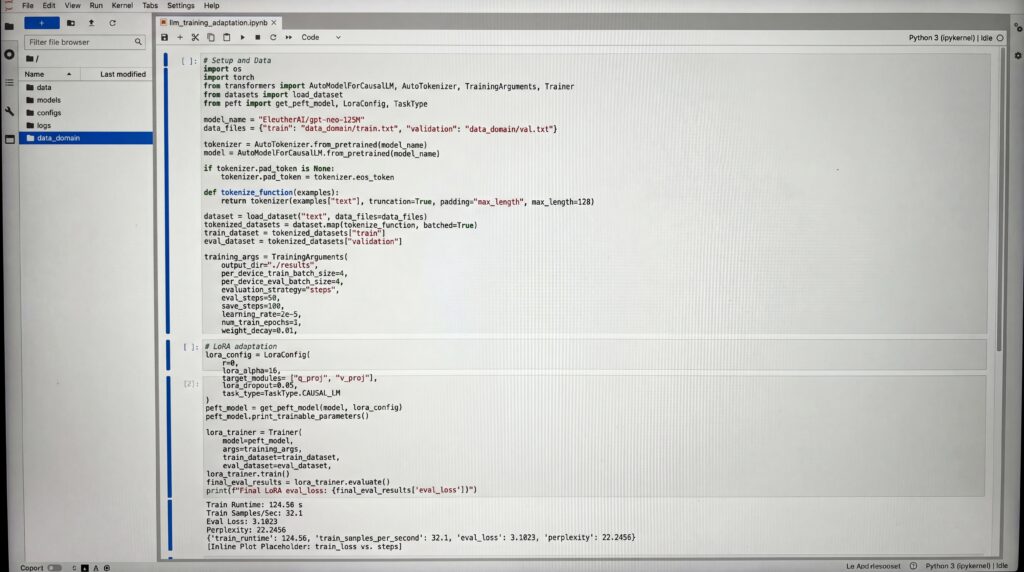The image size is (1024, 572).
Task: Click the Python 3 (ipykernel) kernel name at top right
Action: click(x=950, y=38)
